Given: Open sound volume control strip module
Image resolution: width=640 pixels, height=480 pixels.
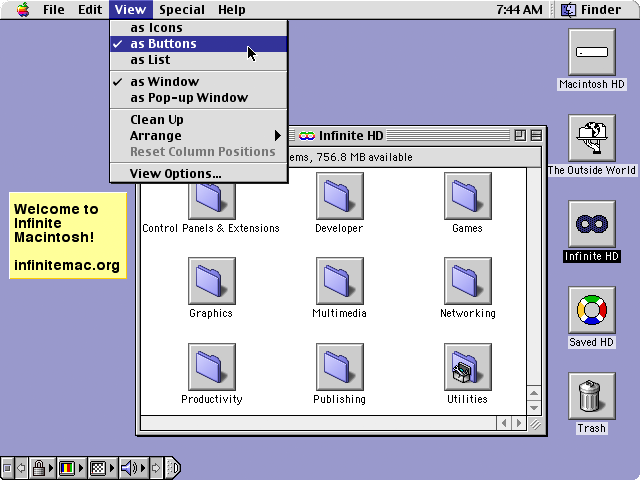Looking at the screenshot, I should 131,467.
